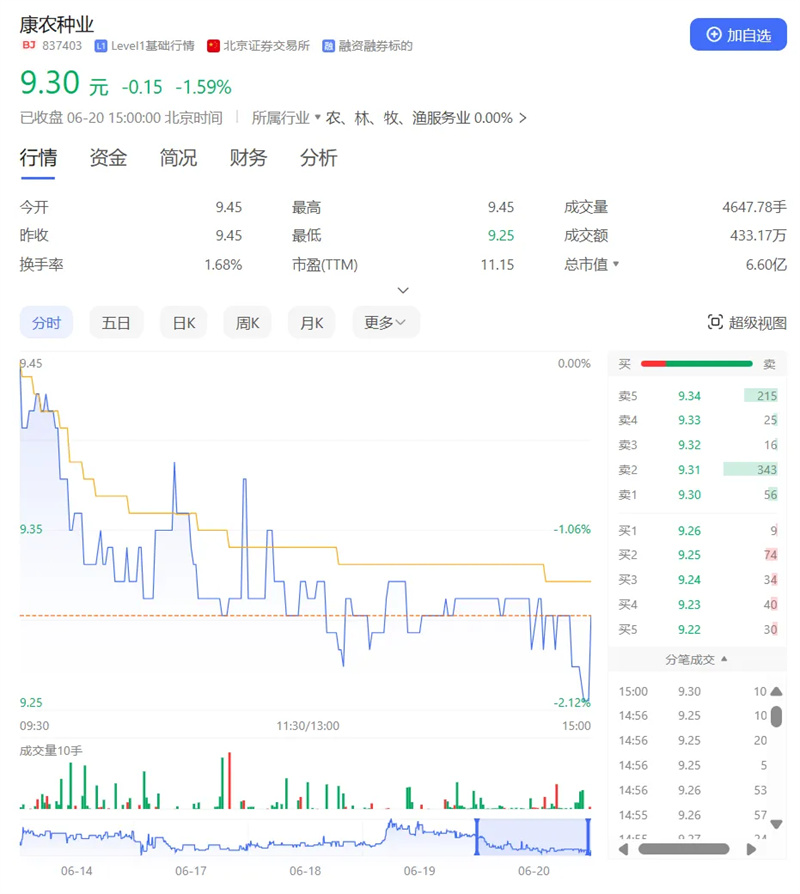Switch chart to 日K view

coord(183,323)
